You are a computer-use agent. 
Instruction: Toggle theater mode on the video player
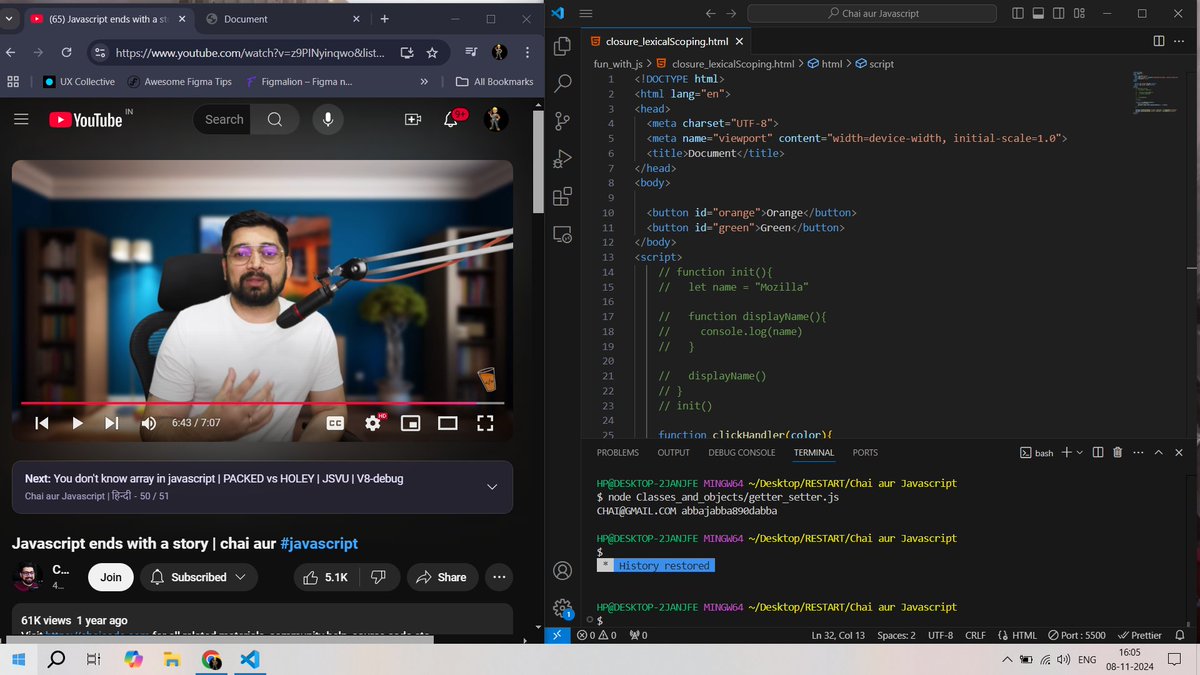tap(447, 422)
